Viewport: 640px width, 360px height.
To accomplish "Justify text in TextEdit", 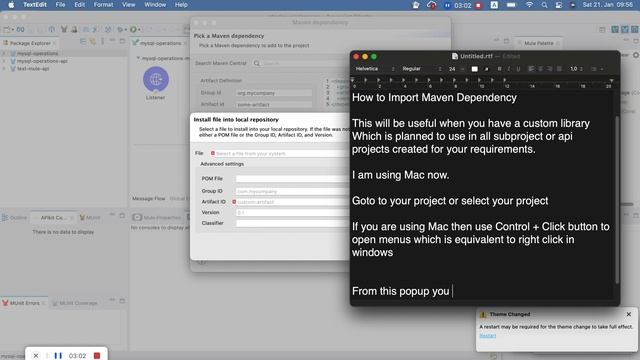I will click(x=559, y=69).
